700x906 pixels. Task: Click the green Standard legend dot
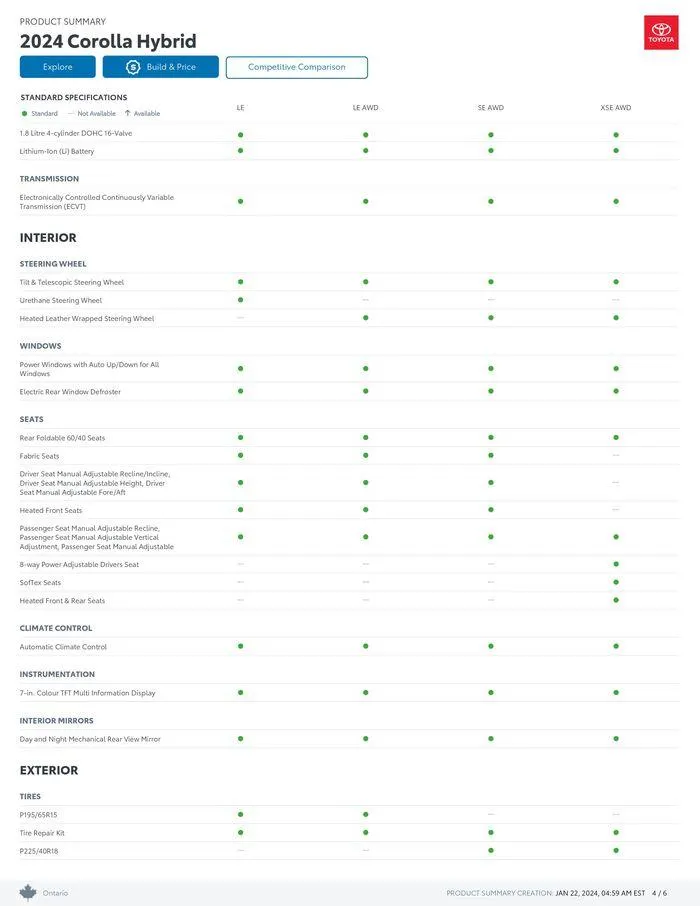pos(24,114)
